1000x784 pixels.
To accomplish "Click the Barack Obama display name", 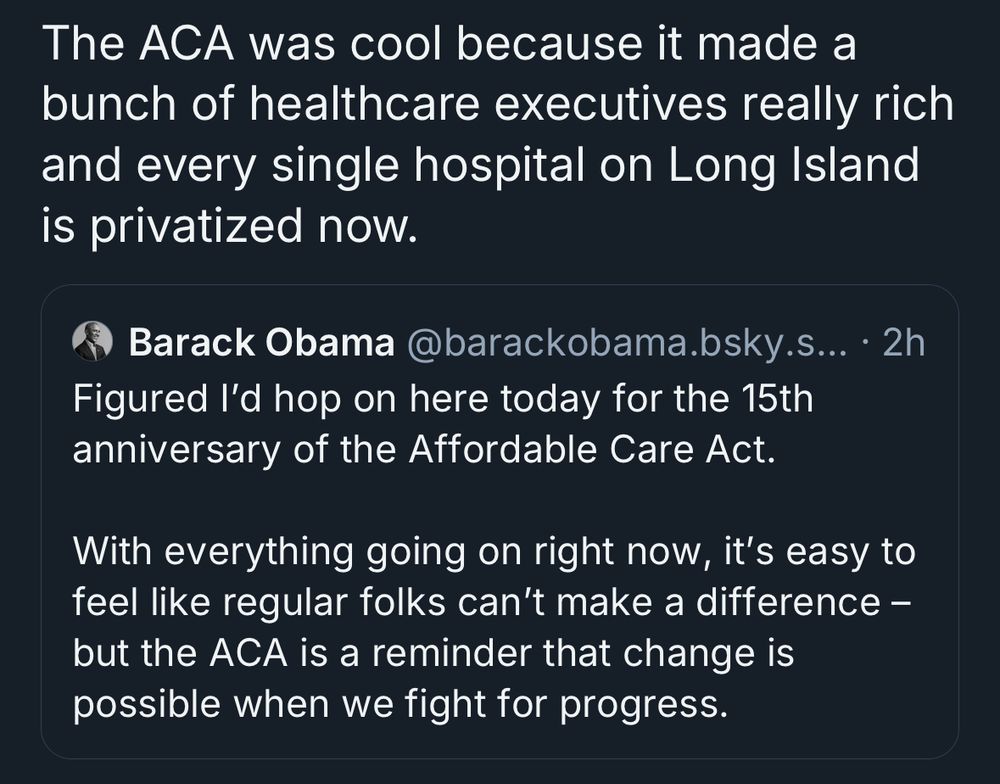I will point(262,343).
